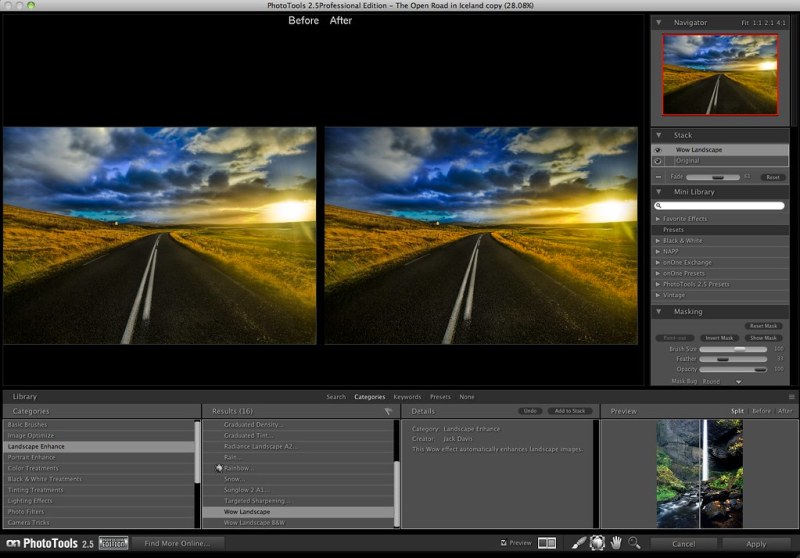Expand the Favorite Effects folder
Image resolution: width=800 pixels, height=558 pixels.
click(x=657, y=218)
